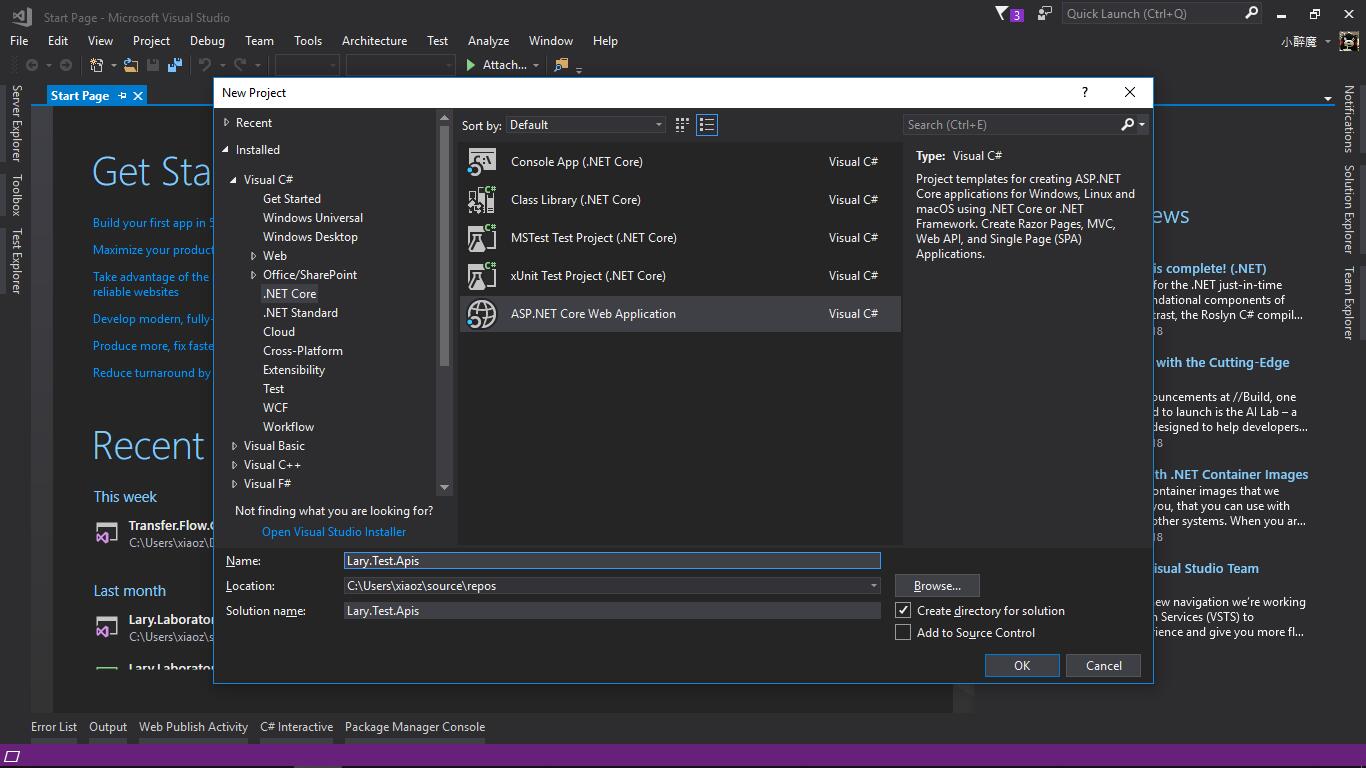Collapse the Installed templates node

pyautogui.click(x=226, y=150)
